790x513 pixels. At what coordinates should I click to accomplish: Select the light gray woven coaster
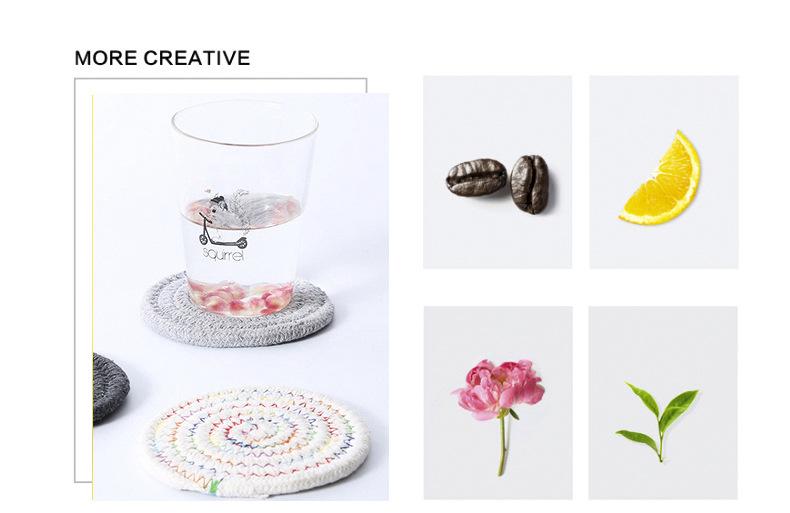pos(238,309)
